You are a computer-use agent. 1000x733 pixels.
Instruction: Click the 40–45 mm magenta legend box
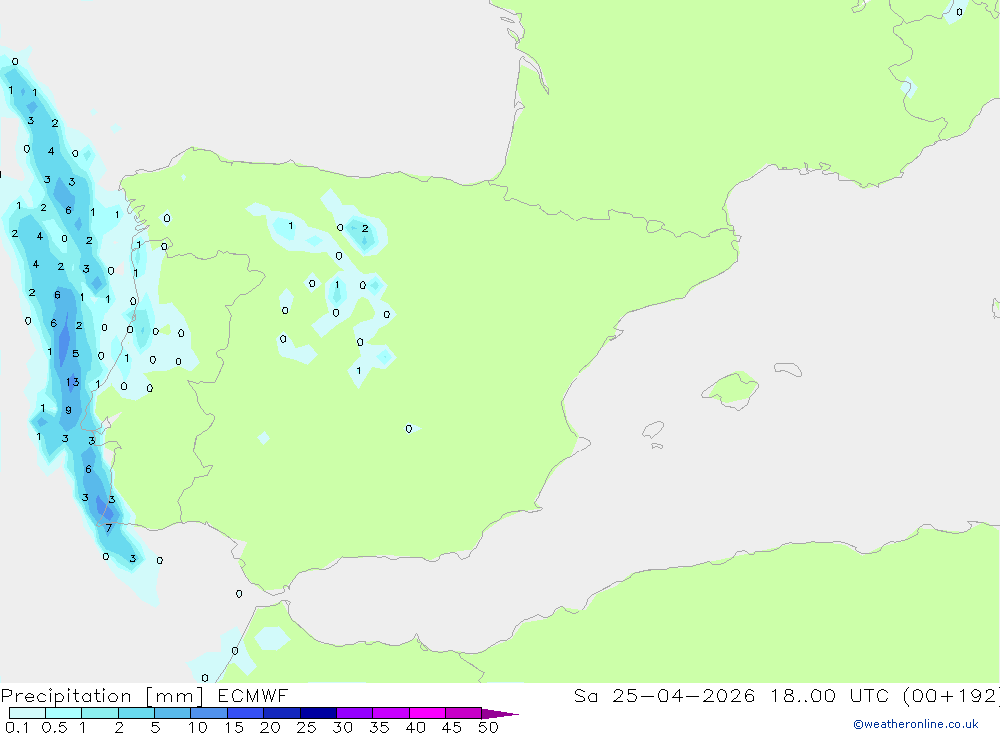coord(427,713)
